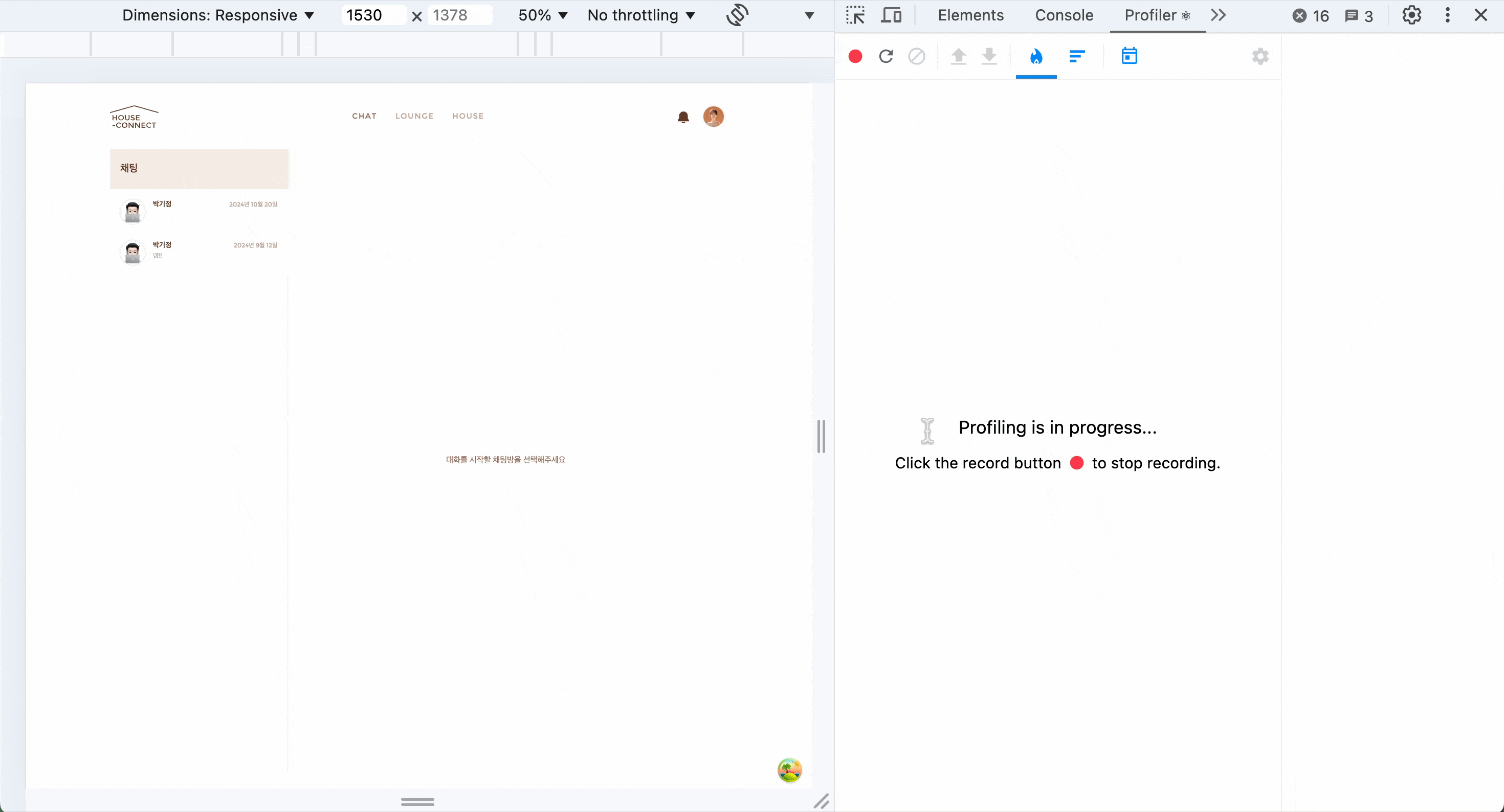Viewport: 1504px width, 812px height.
Task: Click the notification bell icon
Action: coord(683,117)
